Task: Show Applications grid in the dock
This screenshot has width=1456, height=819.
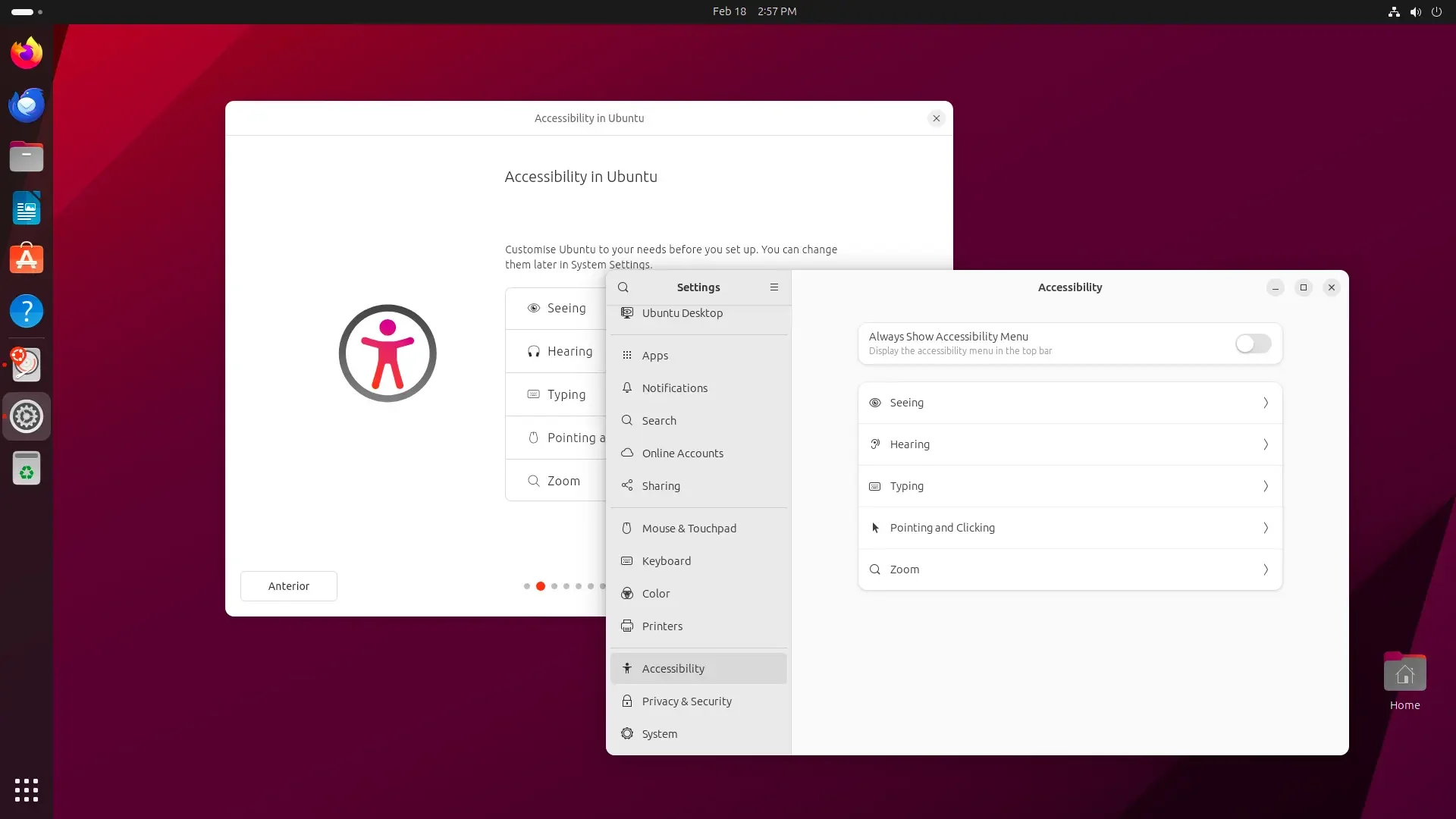Action: (x=27, y=790)
